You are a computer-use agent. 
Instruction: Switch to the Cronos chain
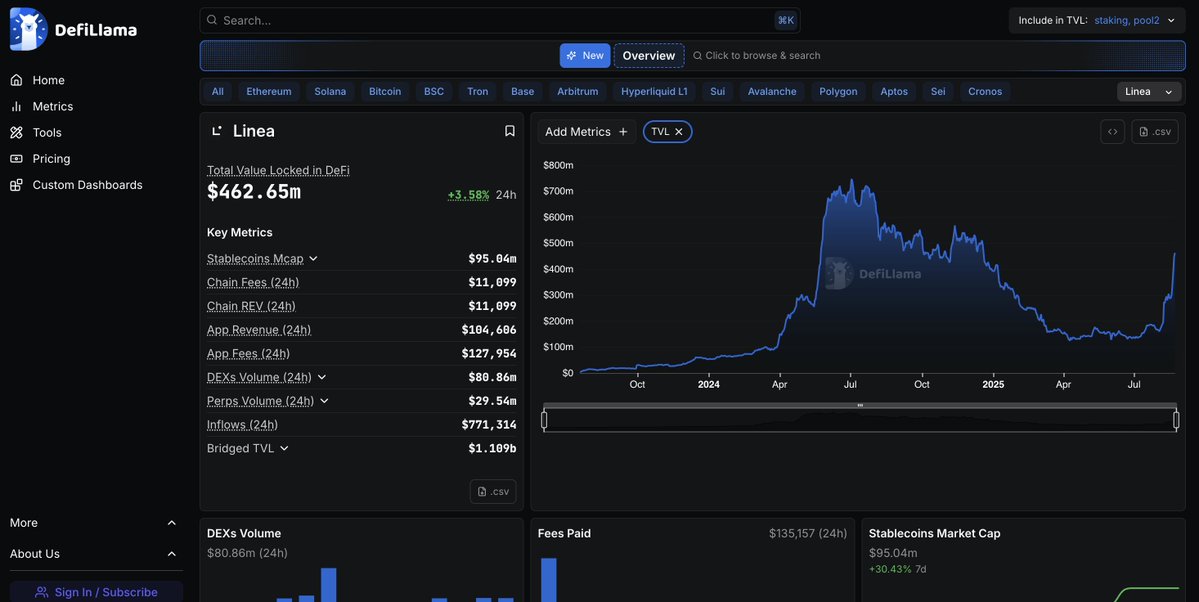(x=985, y=92)
